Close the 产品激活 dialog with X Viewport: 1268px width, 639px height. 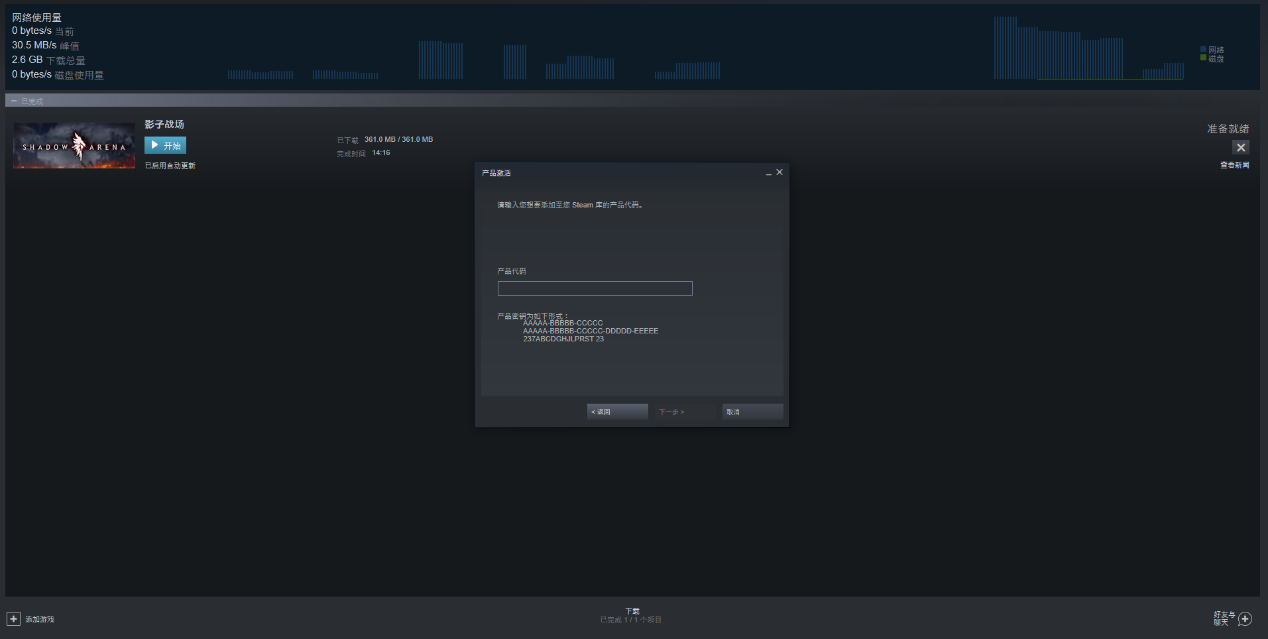(x=780, y=172)
